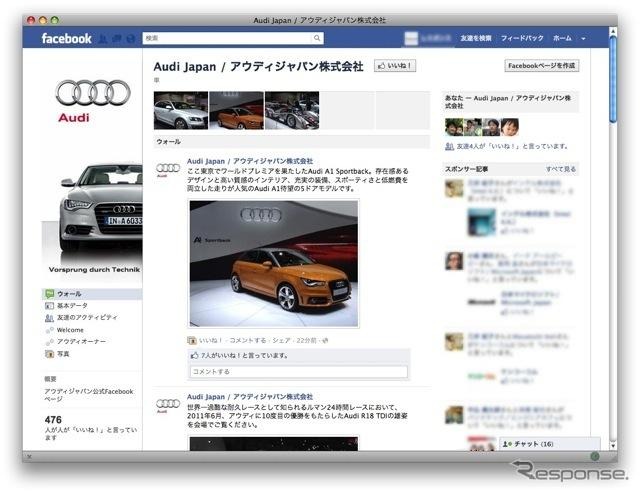This screenshot has width=640, height=493.
Task: Open フィードバック in the top bar
Action: click(522, 38)
